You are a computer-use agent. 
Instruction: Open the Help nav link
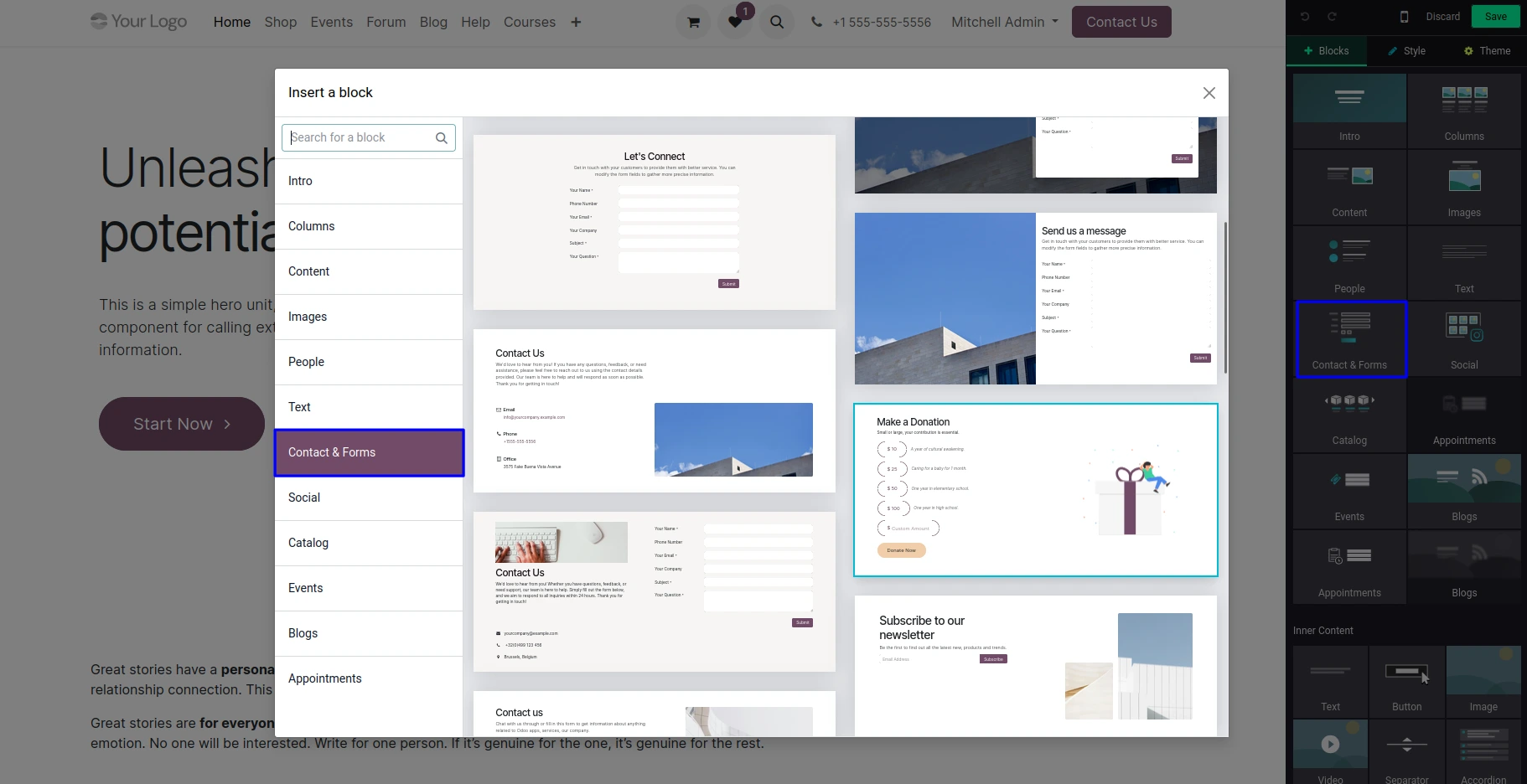coord(475,22)
